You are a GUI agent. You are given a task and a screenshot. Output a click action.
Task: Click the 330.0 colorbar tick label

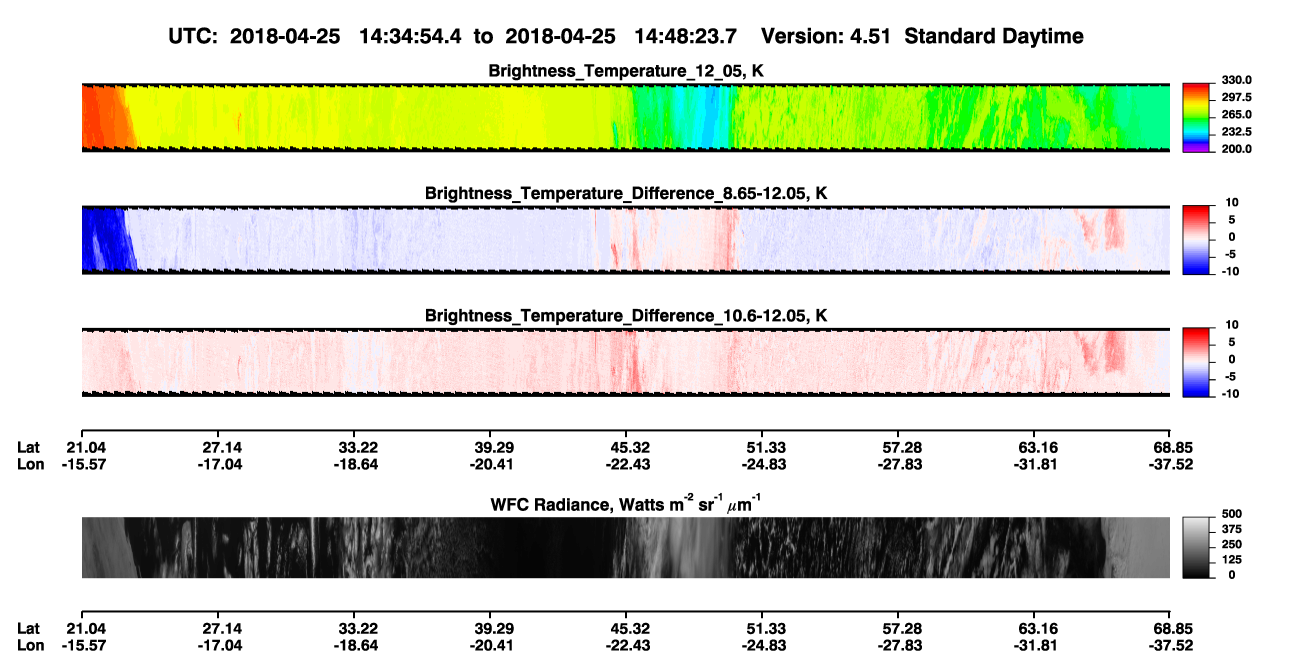pyautogui.click(x=1237, y=80)
